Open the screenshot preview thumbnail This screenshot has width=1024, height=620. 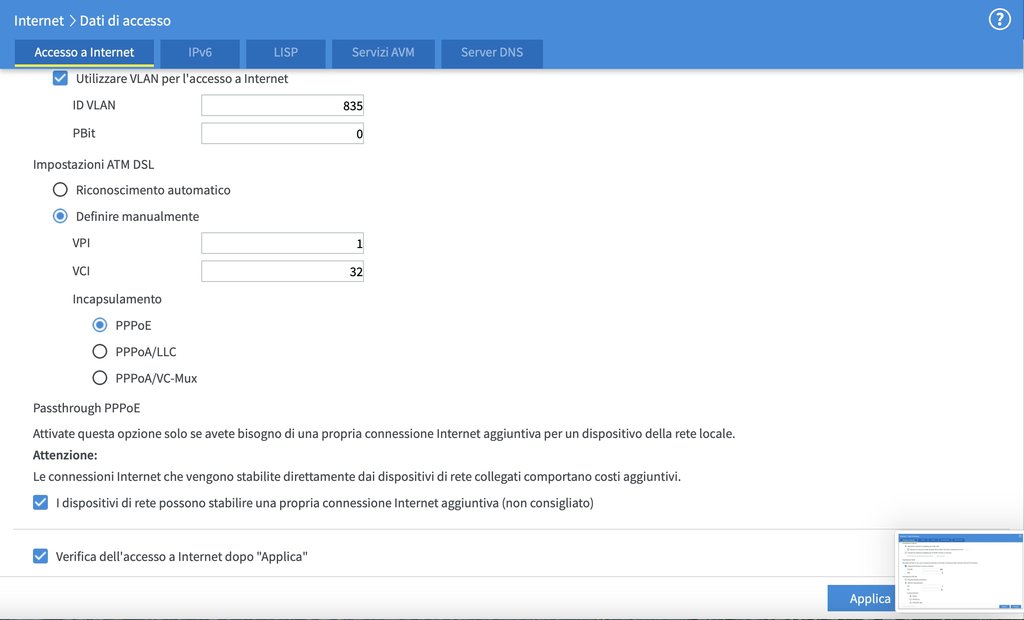(959, 570)
